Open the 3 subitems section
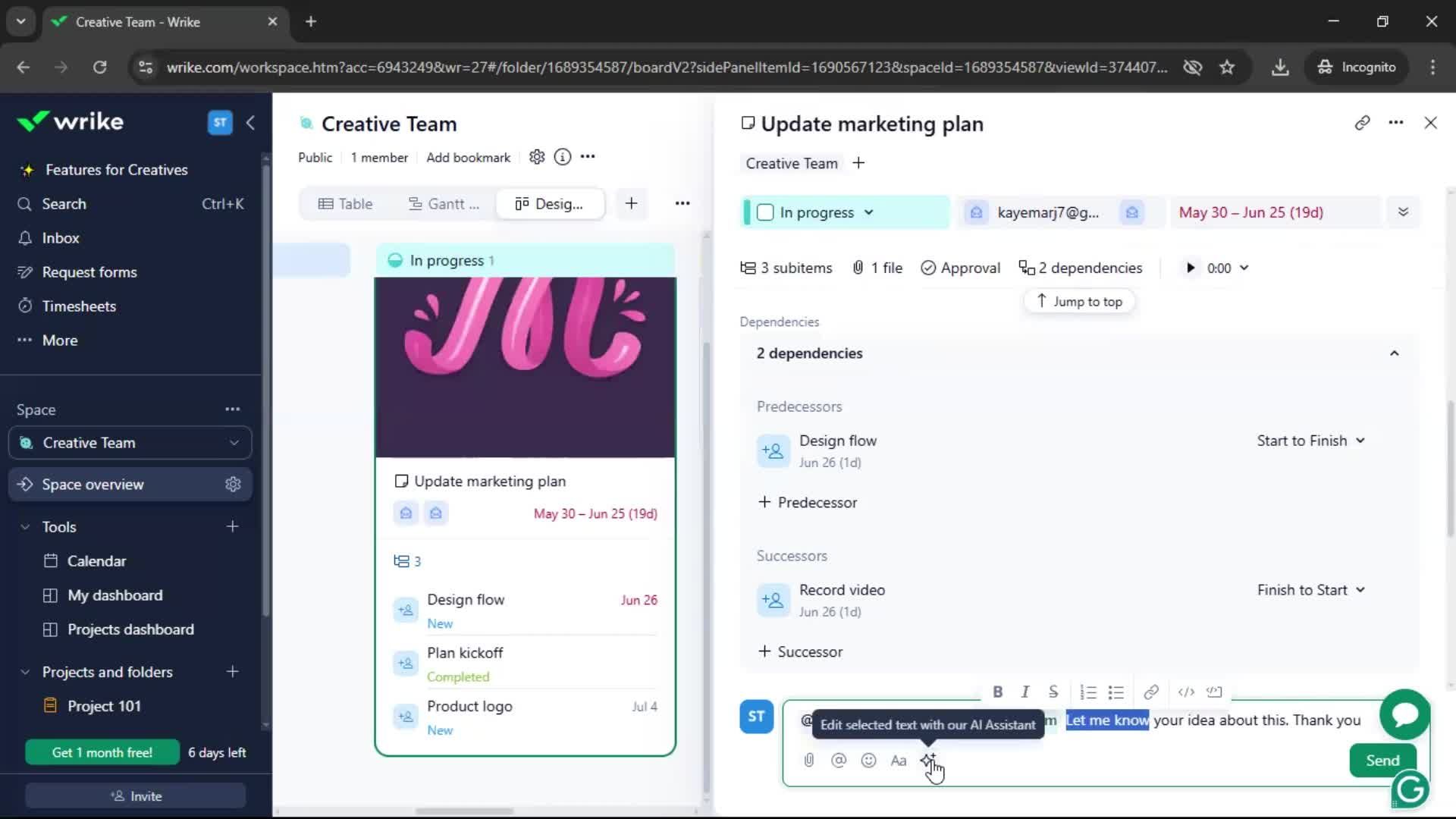Viewport: 1456px width, 819px height. click(x=786, y=268)
